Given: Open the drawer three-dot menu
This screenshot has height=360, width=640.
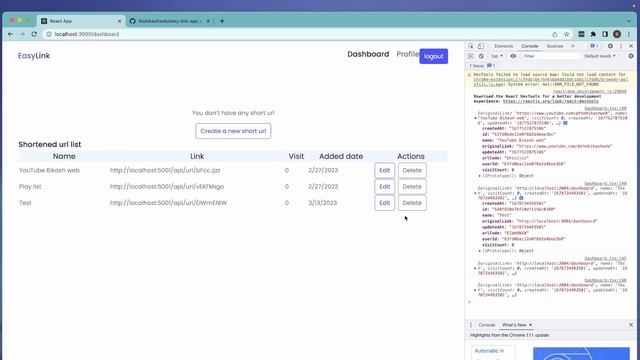Looking at the screenshot, I should [x=471, y=325].
